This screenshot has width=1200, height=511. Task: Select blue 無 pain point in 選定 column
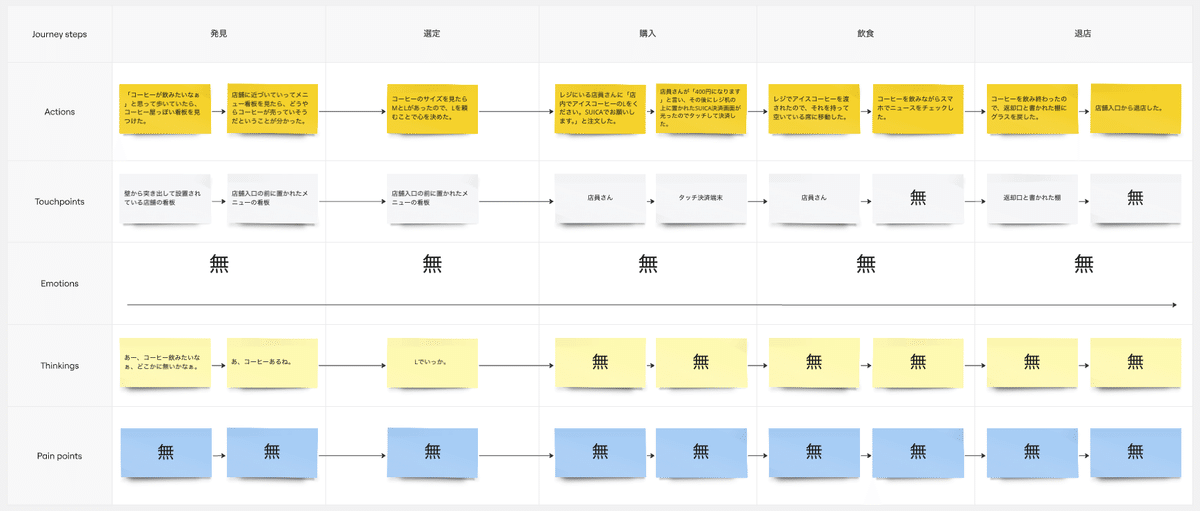click(433, 452)
